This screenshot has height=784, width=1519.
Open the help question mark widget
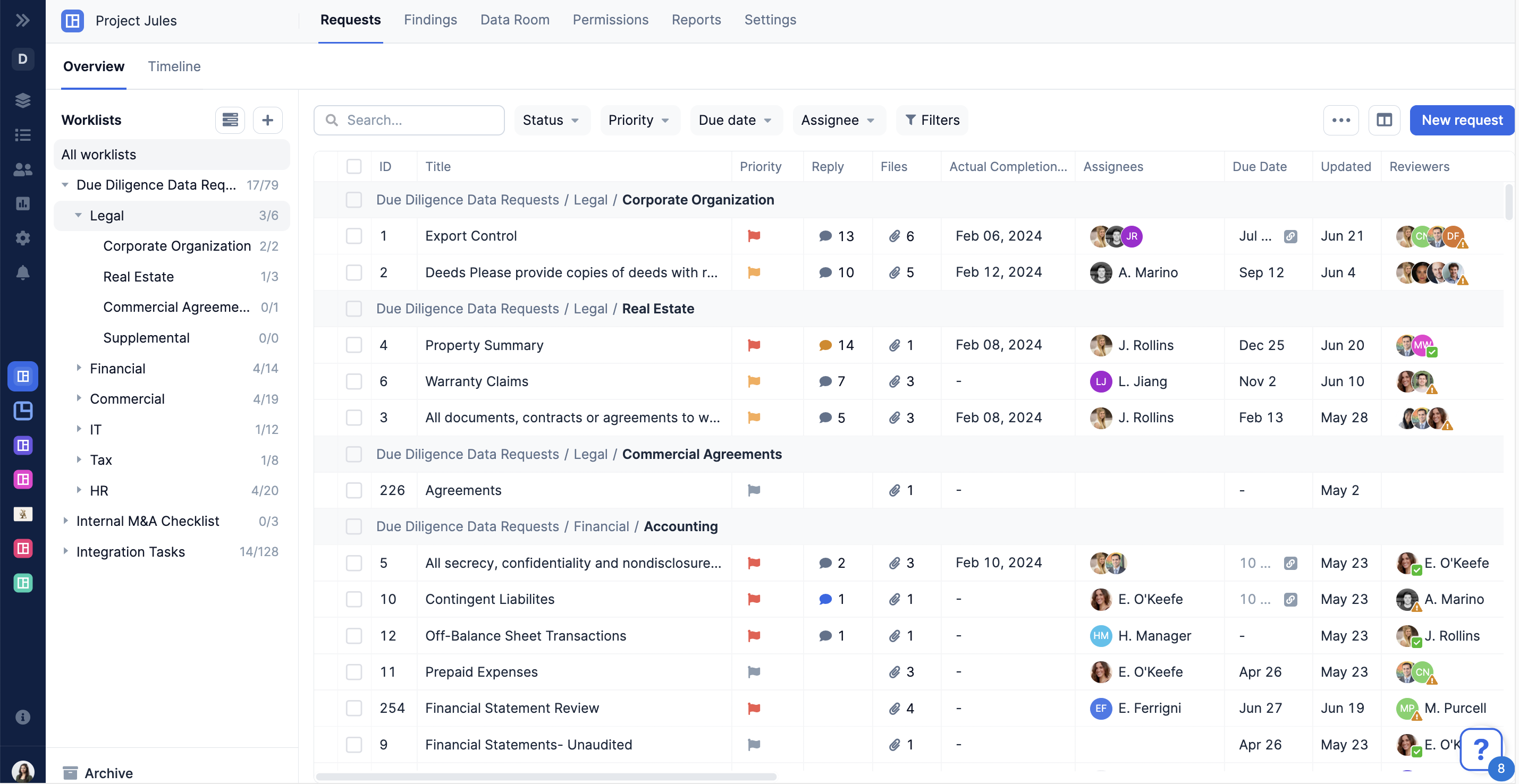coord(1481,749)
